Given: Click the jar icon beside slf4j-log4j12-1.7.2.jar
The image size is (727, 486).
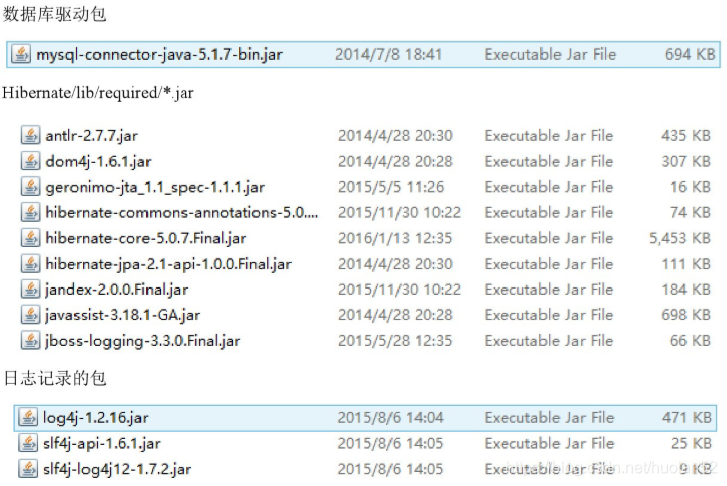Looking at the screenshot, I should pos(28,469).
